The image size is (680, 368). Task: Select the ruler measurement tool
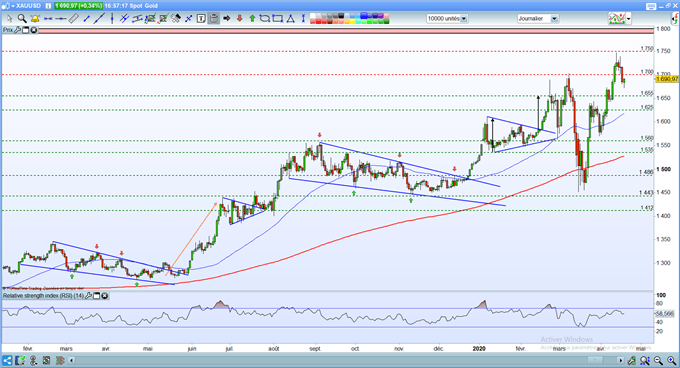point(74,19)
